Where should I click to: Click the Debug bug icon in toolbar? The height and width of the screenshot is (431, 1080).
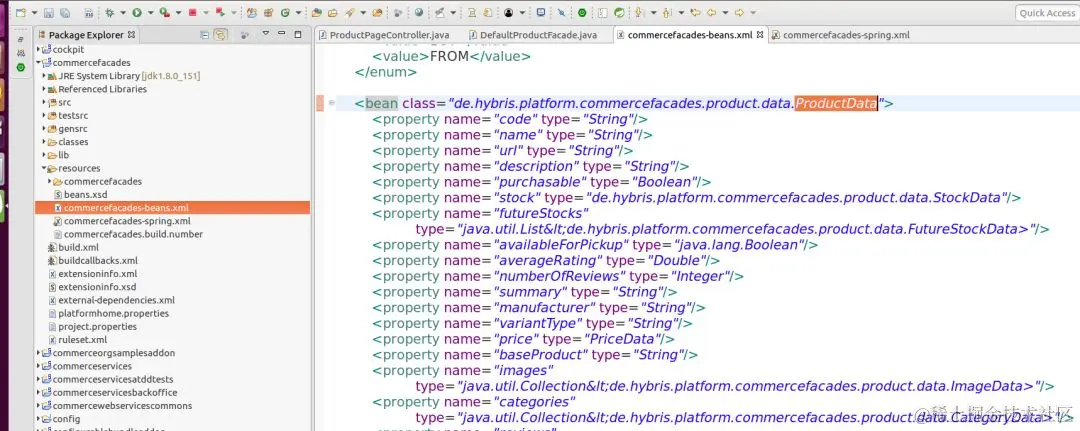(x=110, y=12)
